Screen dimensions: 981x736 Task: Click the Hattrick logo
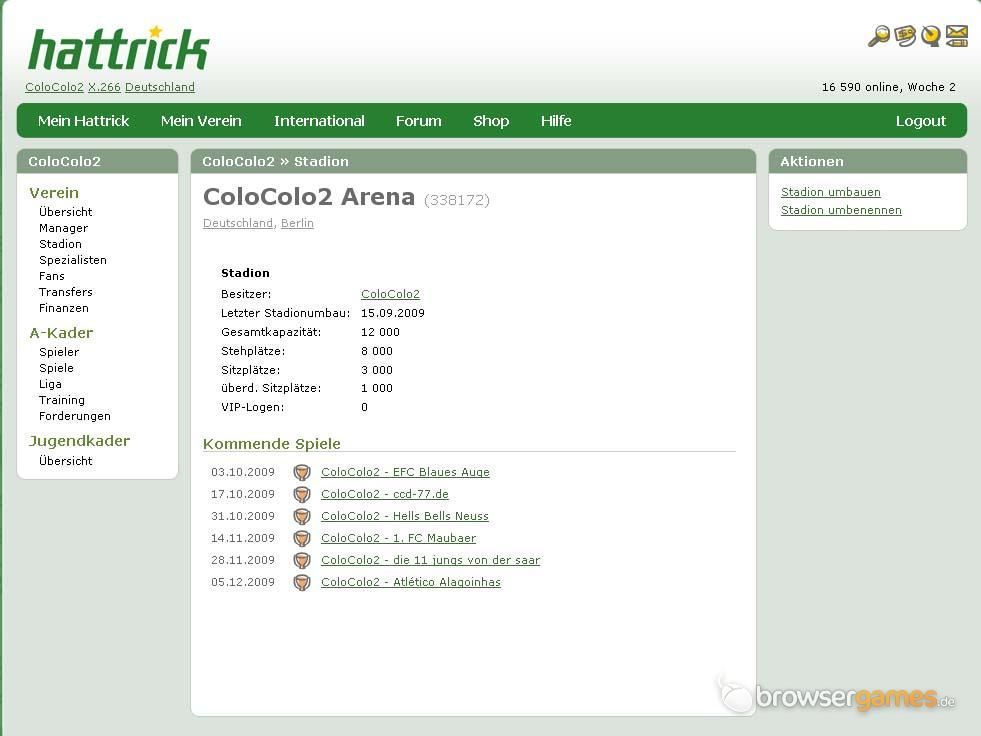118,48
